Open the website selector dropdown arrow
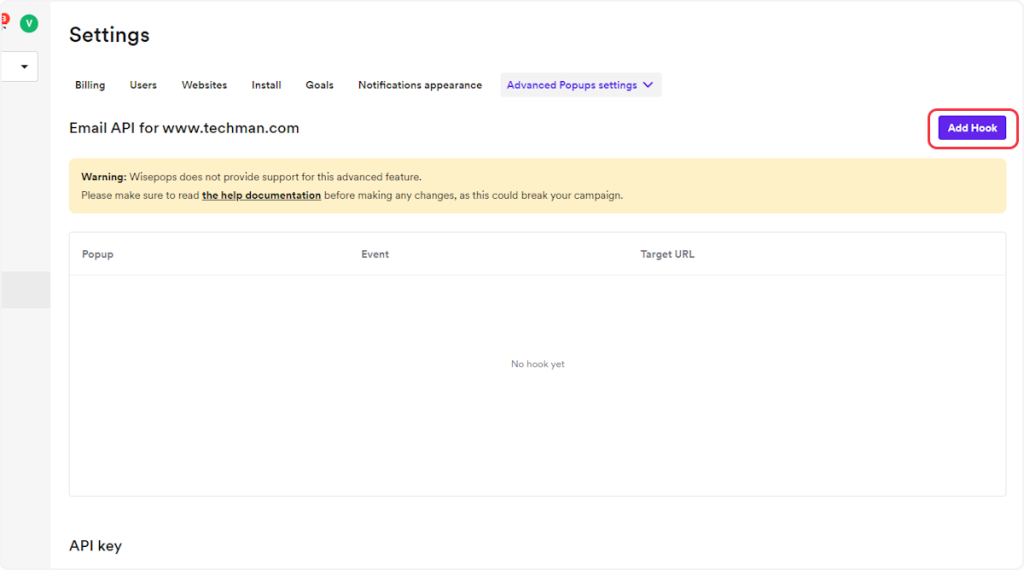This screenshot has height=570, width=1024. pos(24,67)
